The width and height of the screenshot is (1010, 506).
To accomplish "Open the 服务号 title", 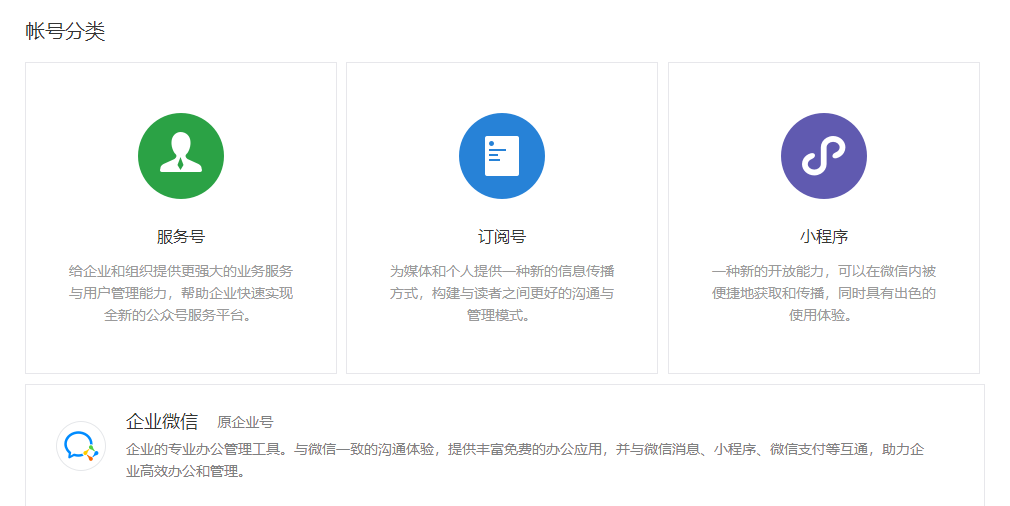I will [181, 237].
